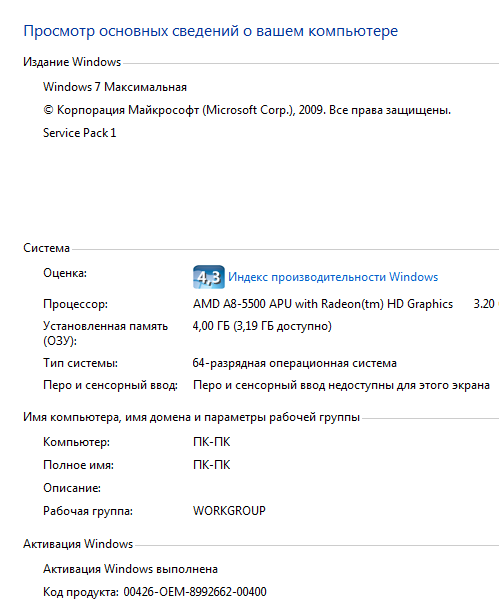The height and width of the screenshot is (612, 499).
Task: Click the Оценка label
Action: pyautogui.click(x=65, y=273)
